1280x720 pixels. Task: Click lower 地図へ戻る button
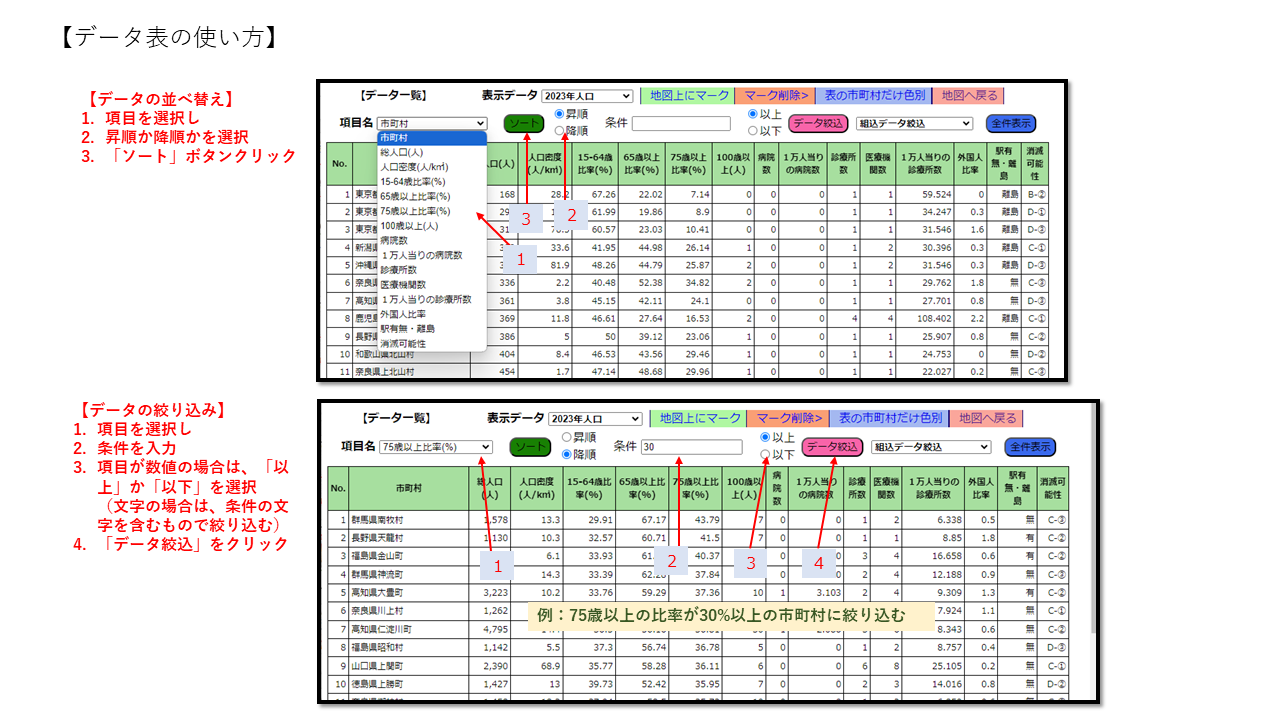pos(986,418)
